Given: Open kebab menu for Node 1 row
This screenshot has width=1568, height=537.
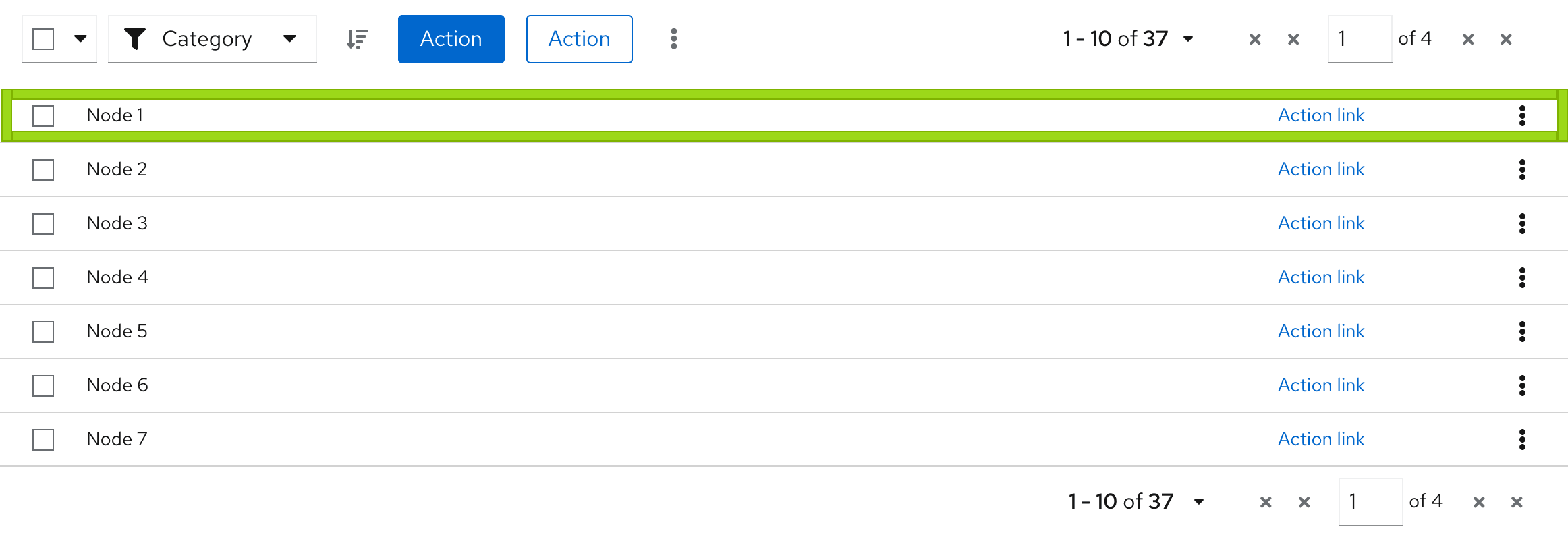Looking at the screenshot, I should 1522,115.
